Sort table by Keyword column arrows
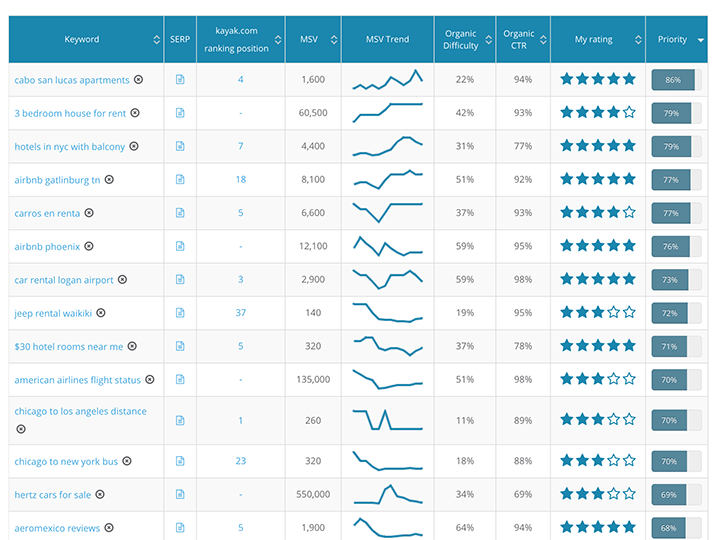The image size is (720, 540). tap(157, 40)
